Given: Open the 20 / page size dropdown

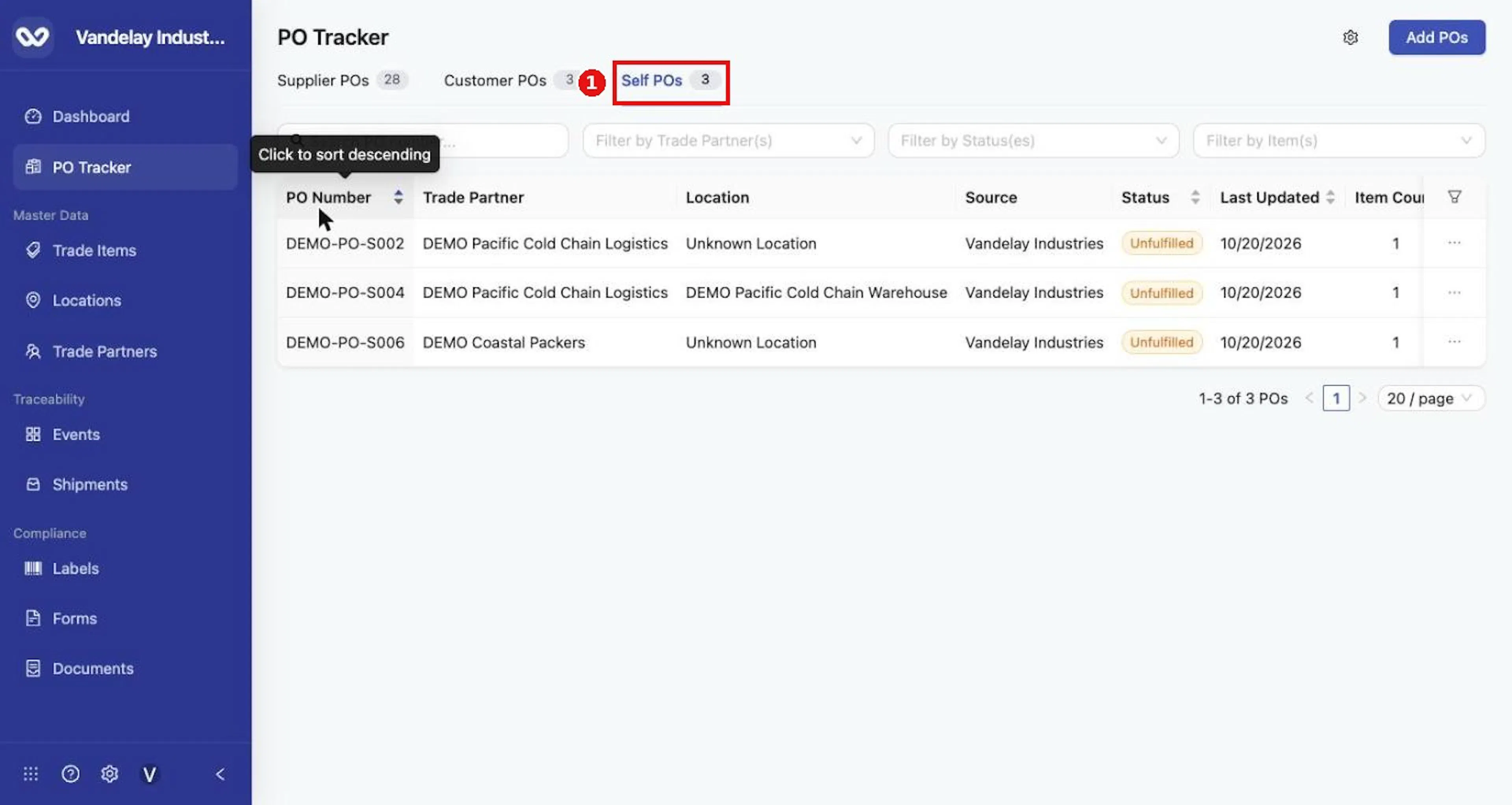Looking at the screenshot, I should tap(1431, 398).
